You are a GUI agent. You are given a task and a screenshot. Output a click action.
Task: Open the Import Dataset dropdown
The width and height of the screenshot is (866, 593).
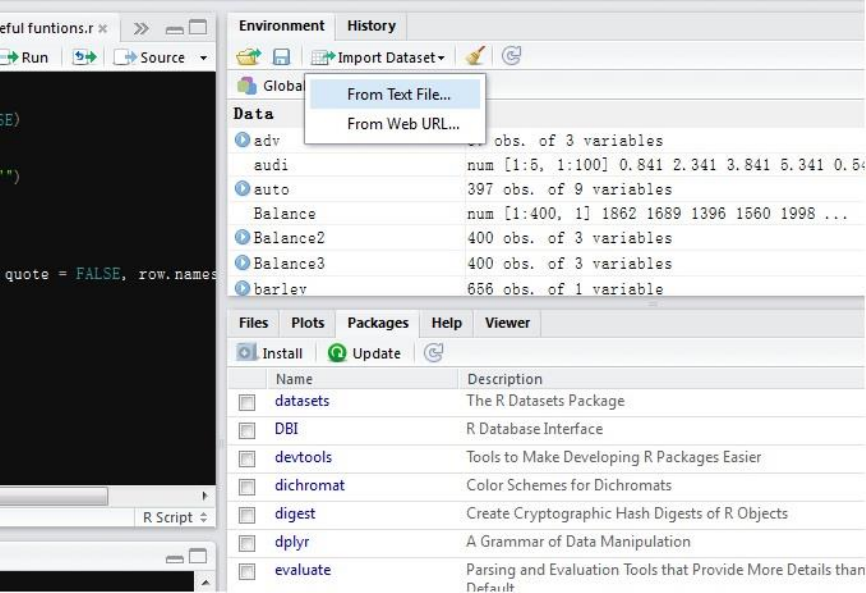click(x=378, y=57)
